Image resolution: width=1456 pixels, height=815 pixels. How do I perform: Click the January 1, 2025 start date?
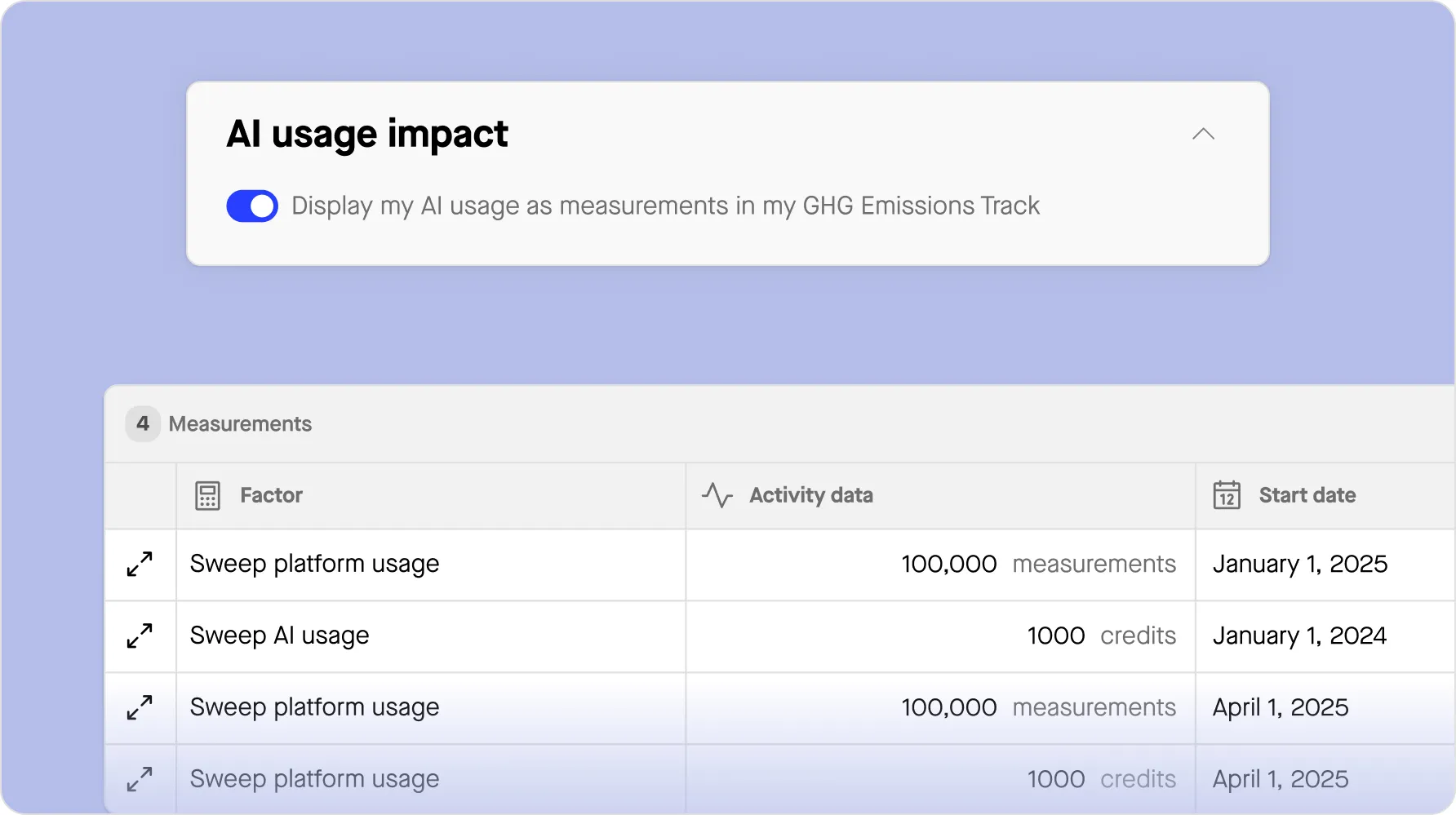(x=1300, y=564)
